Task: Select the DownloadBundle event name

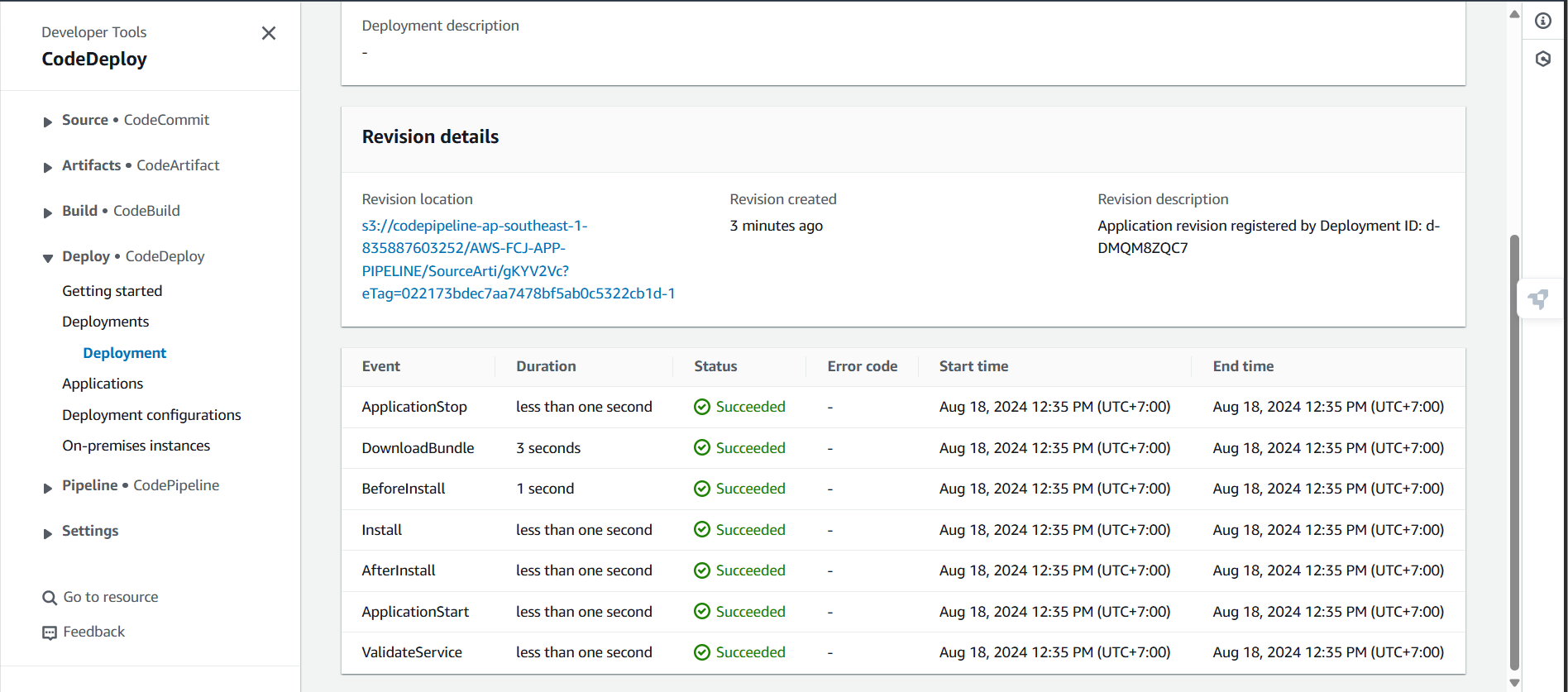Action: pyautogui.click(x=418, y=448)
